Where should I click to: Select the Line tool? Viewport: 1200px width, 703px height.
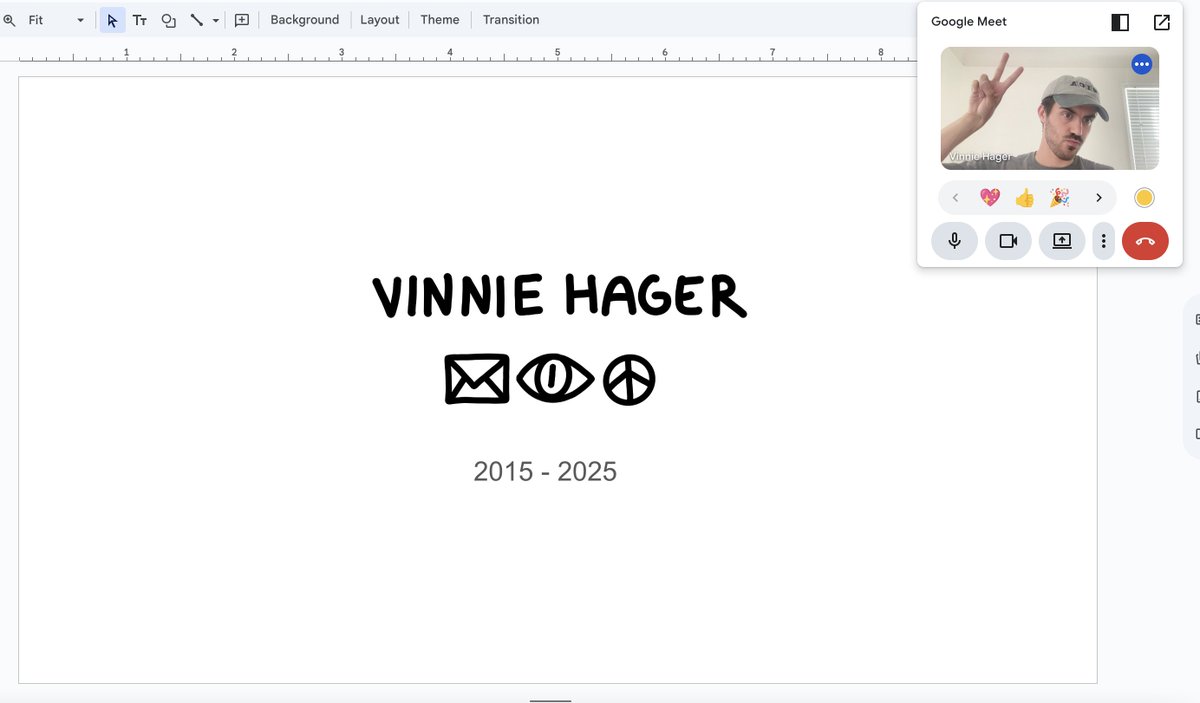coord(196,19)
